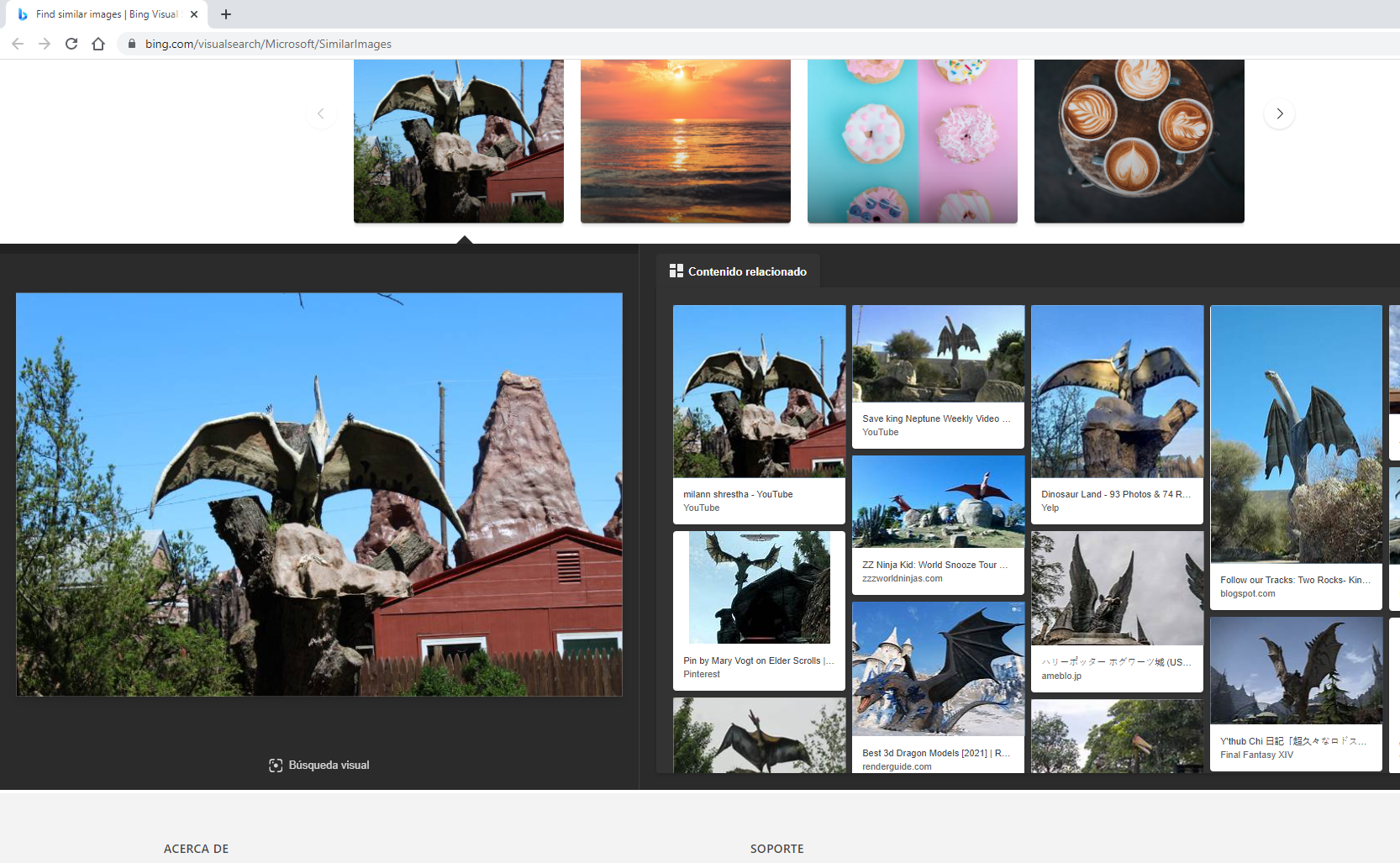Go to the browser home page icon
1400x863 pixels.
pyautogui.click(x=98, y=44)
